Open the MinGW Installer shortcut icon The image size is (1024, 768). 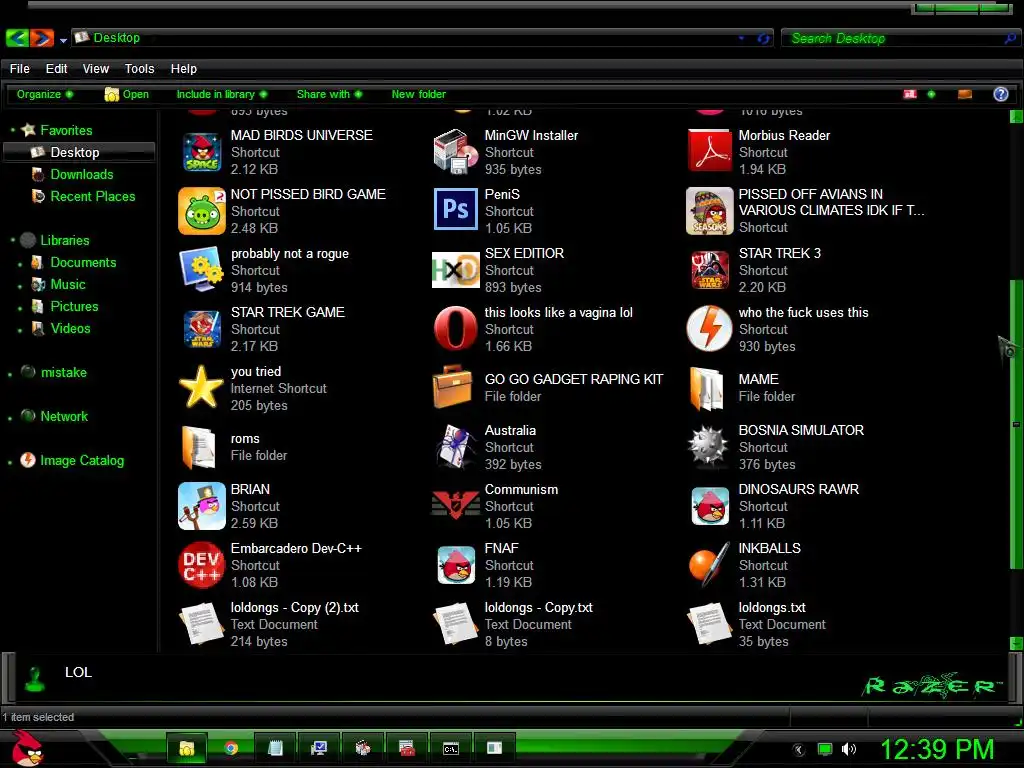point(455,152)
